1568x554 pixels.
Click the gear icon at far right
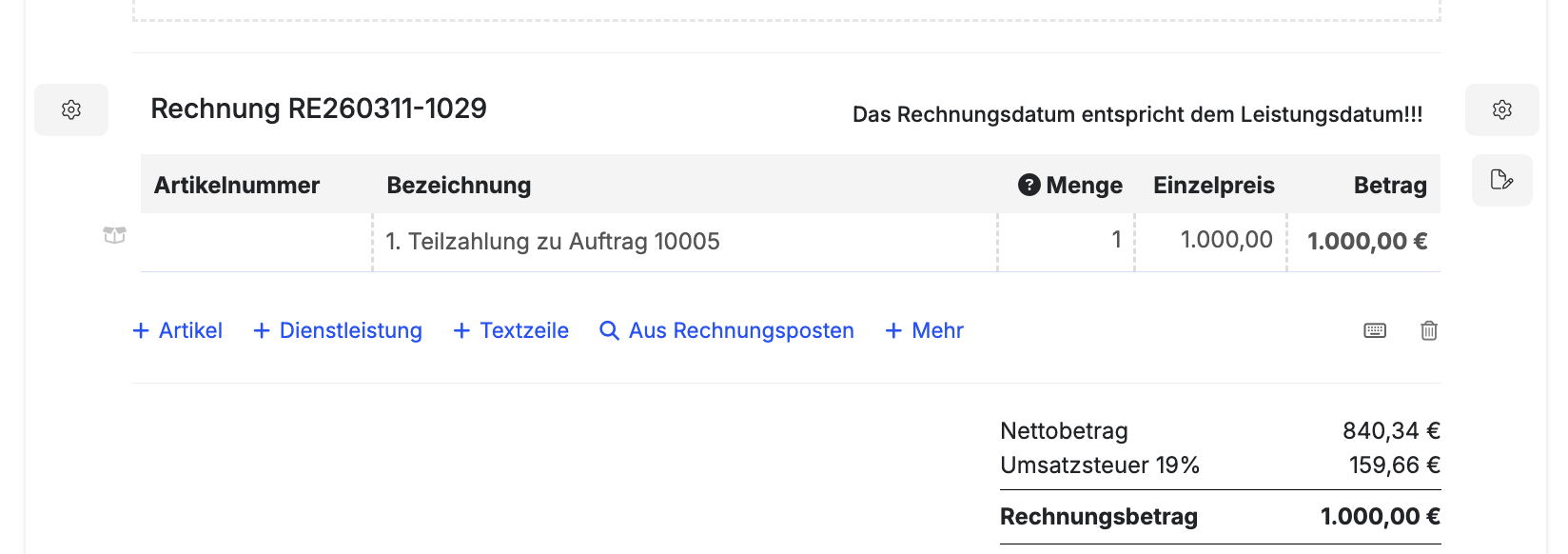1501,109
